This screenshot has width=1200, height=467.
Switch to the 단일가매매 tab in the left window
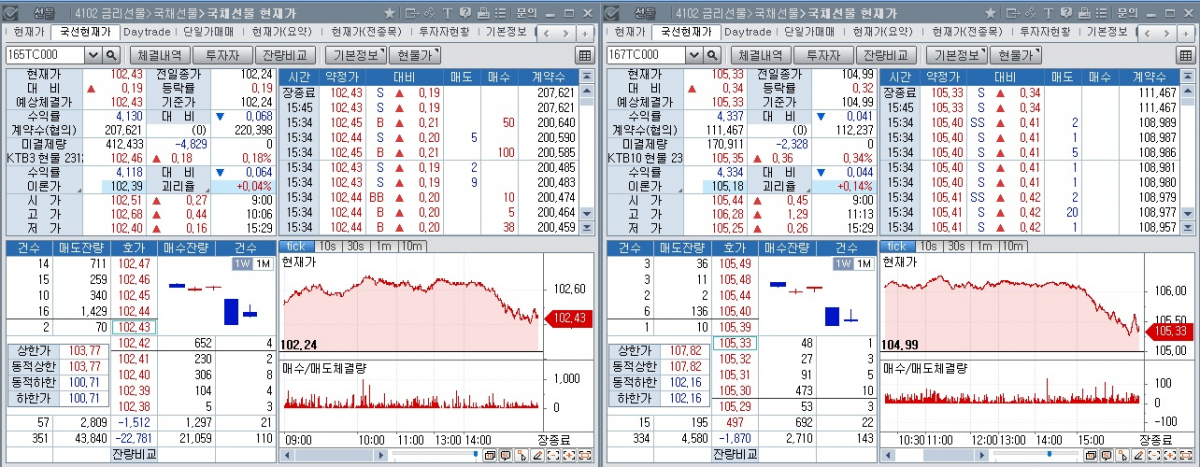tap(208, 32)
